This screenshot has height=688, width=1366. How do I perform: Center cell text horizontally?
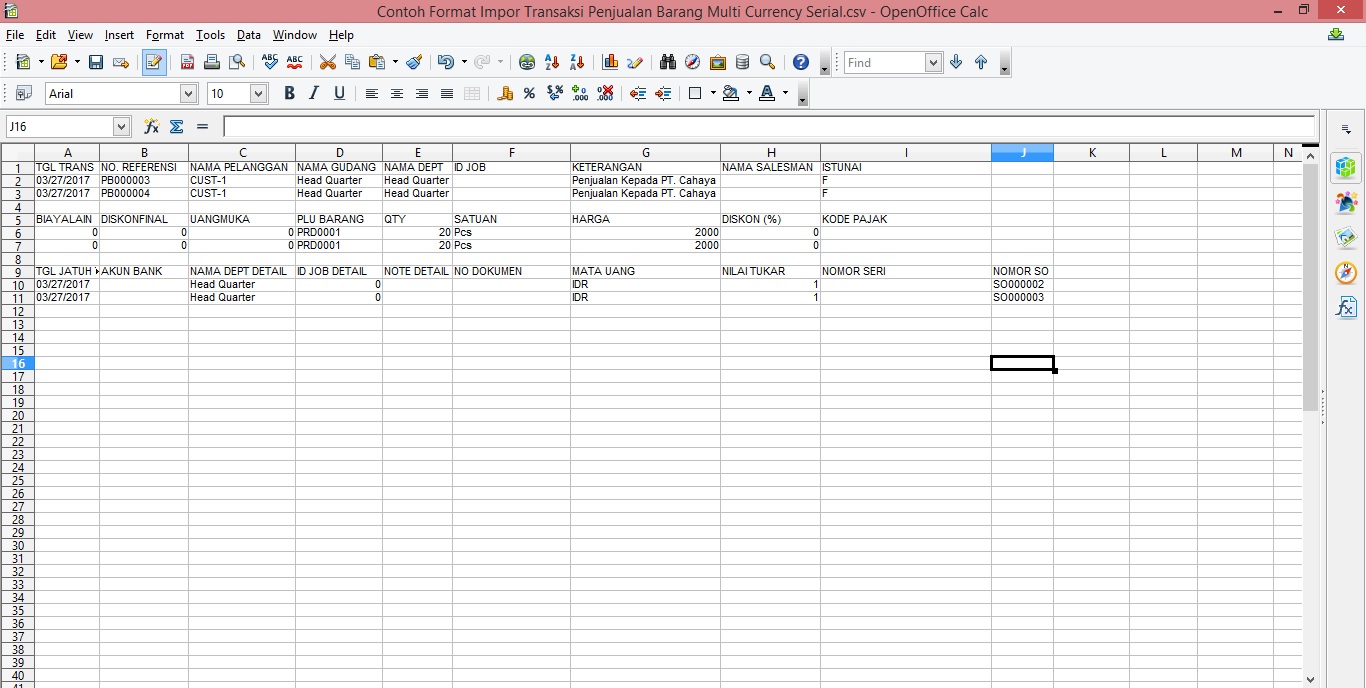tap(396, 93)
